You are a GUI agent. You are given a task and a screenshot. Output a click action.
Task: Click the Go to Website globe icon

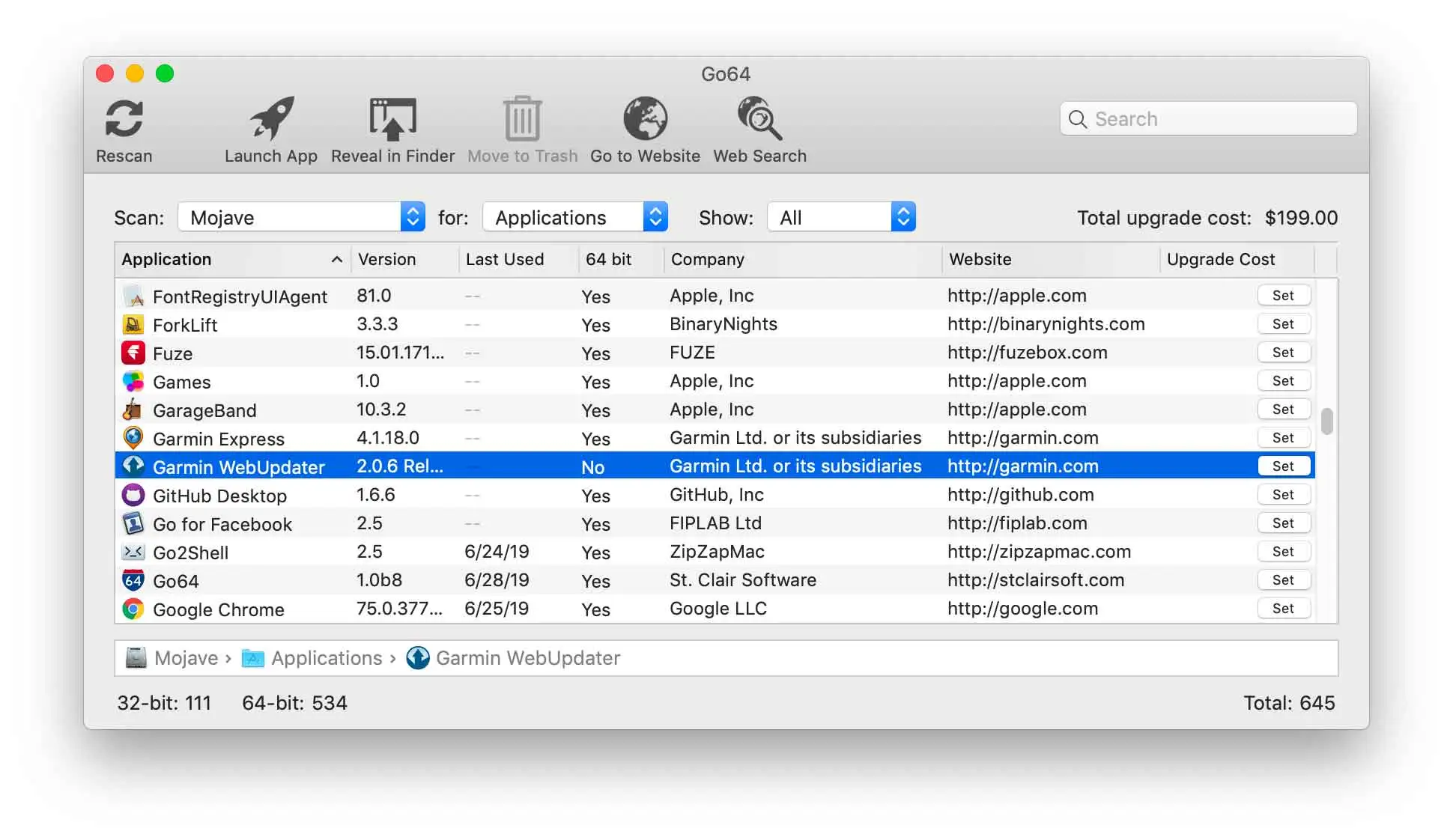click(645, 118)
